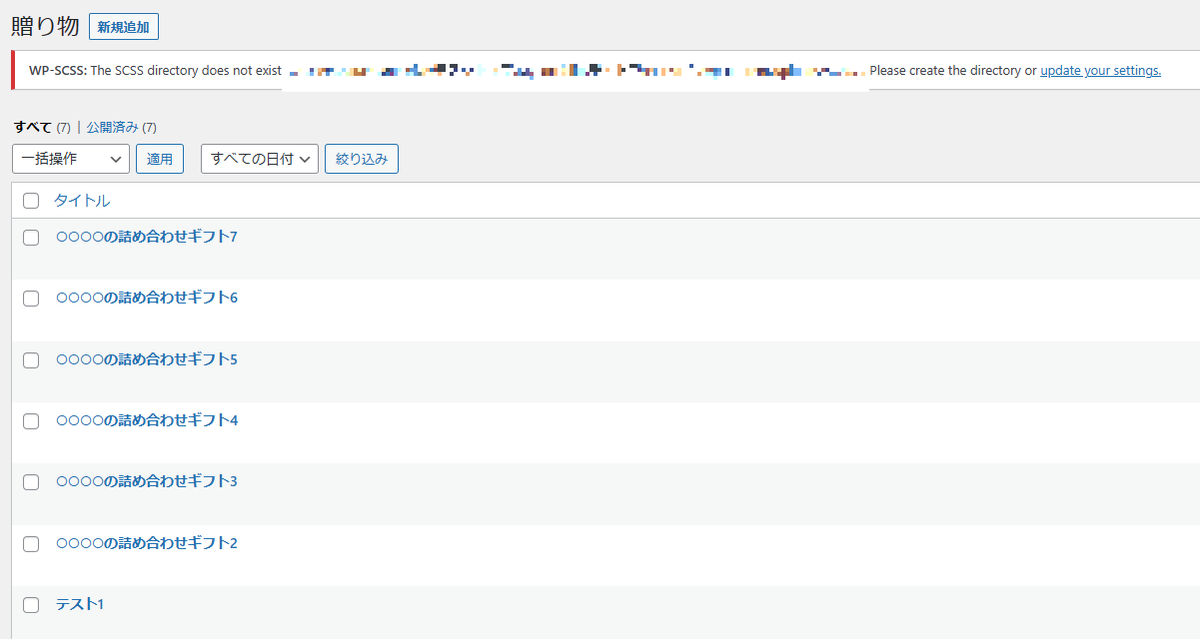Open post ○○○○の詰め合わせギフト4
Viewport: 1200px width, 639px height.
click(x=147, y=420)
